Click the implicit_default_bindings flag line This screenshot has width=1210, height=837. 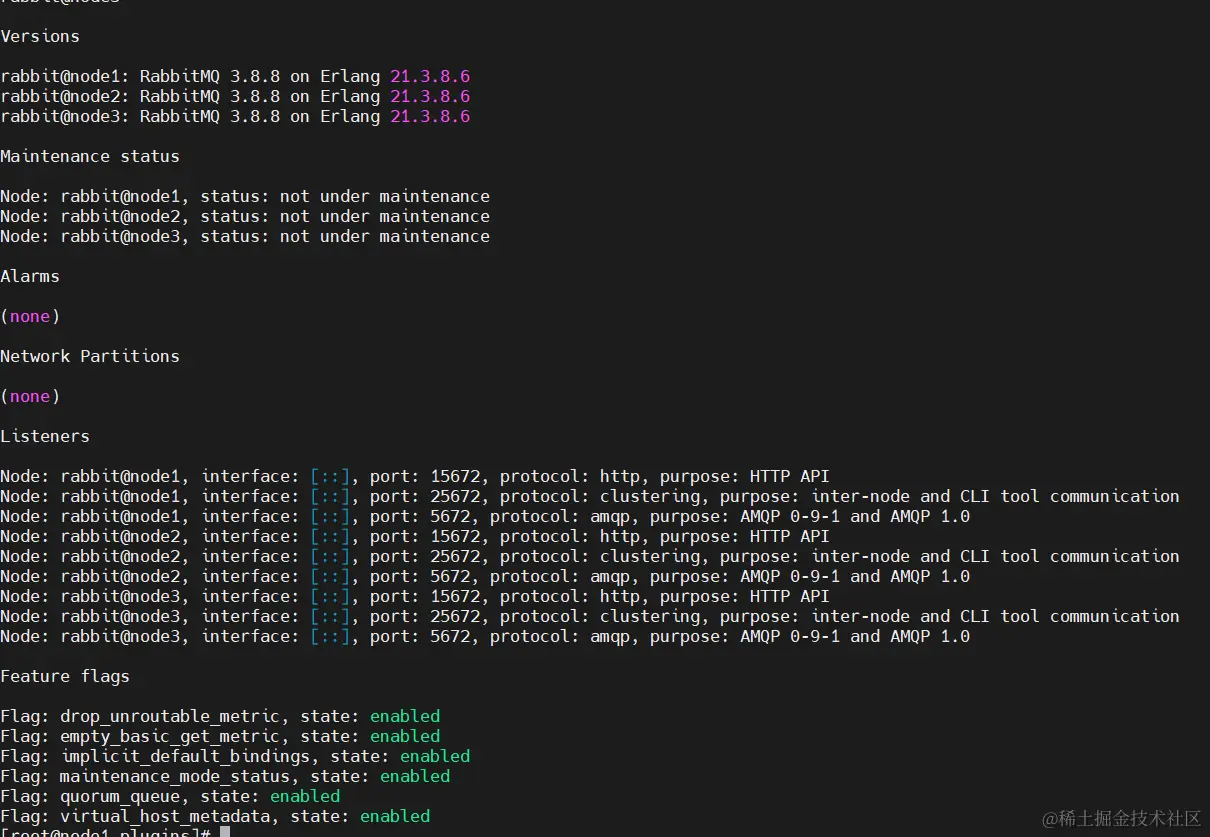tap(235, 756)
